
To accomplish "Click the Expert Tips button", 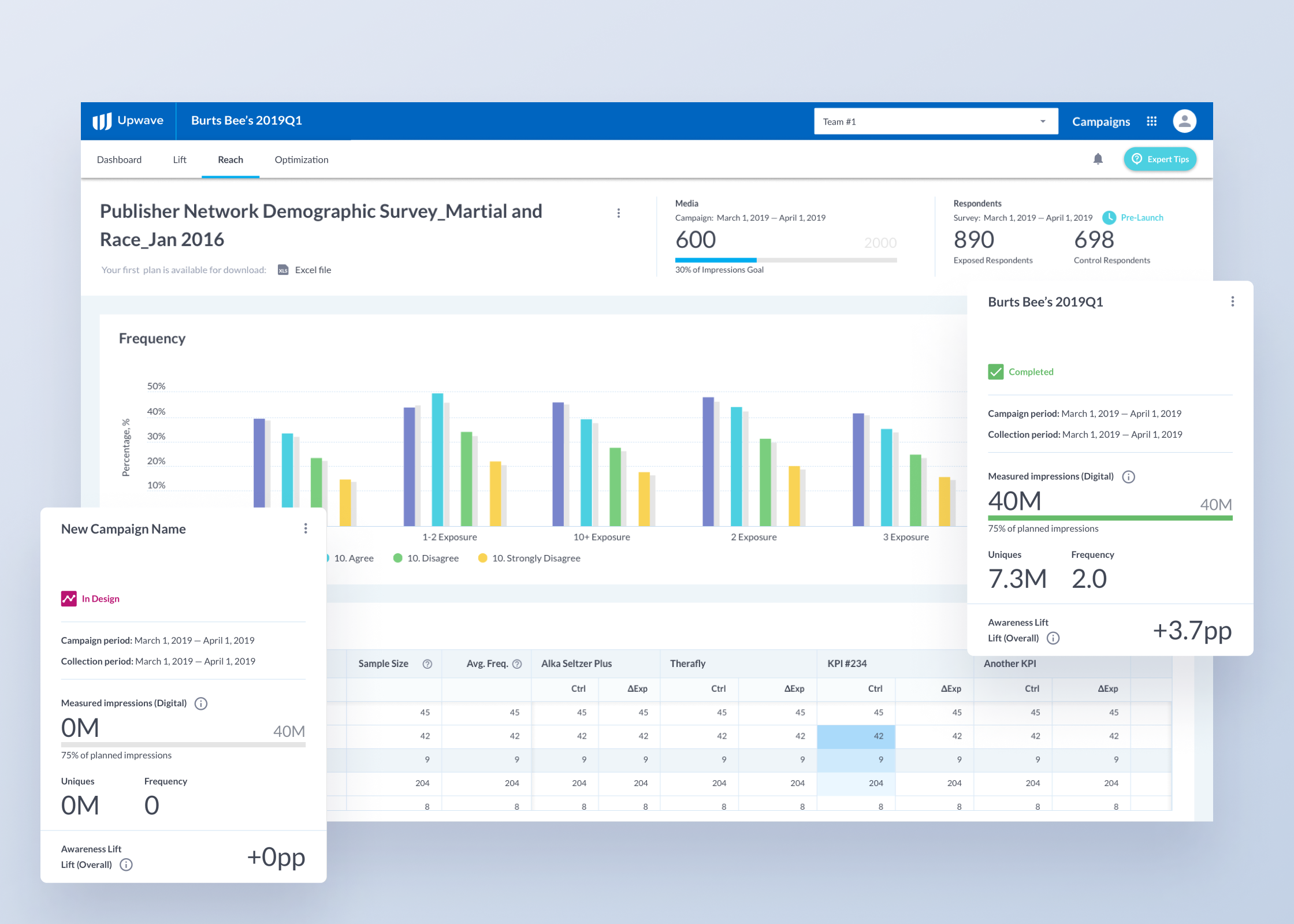I will click(1159, 159).
